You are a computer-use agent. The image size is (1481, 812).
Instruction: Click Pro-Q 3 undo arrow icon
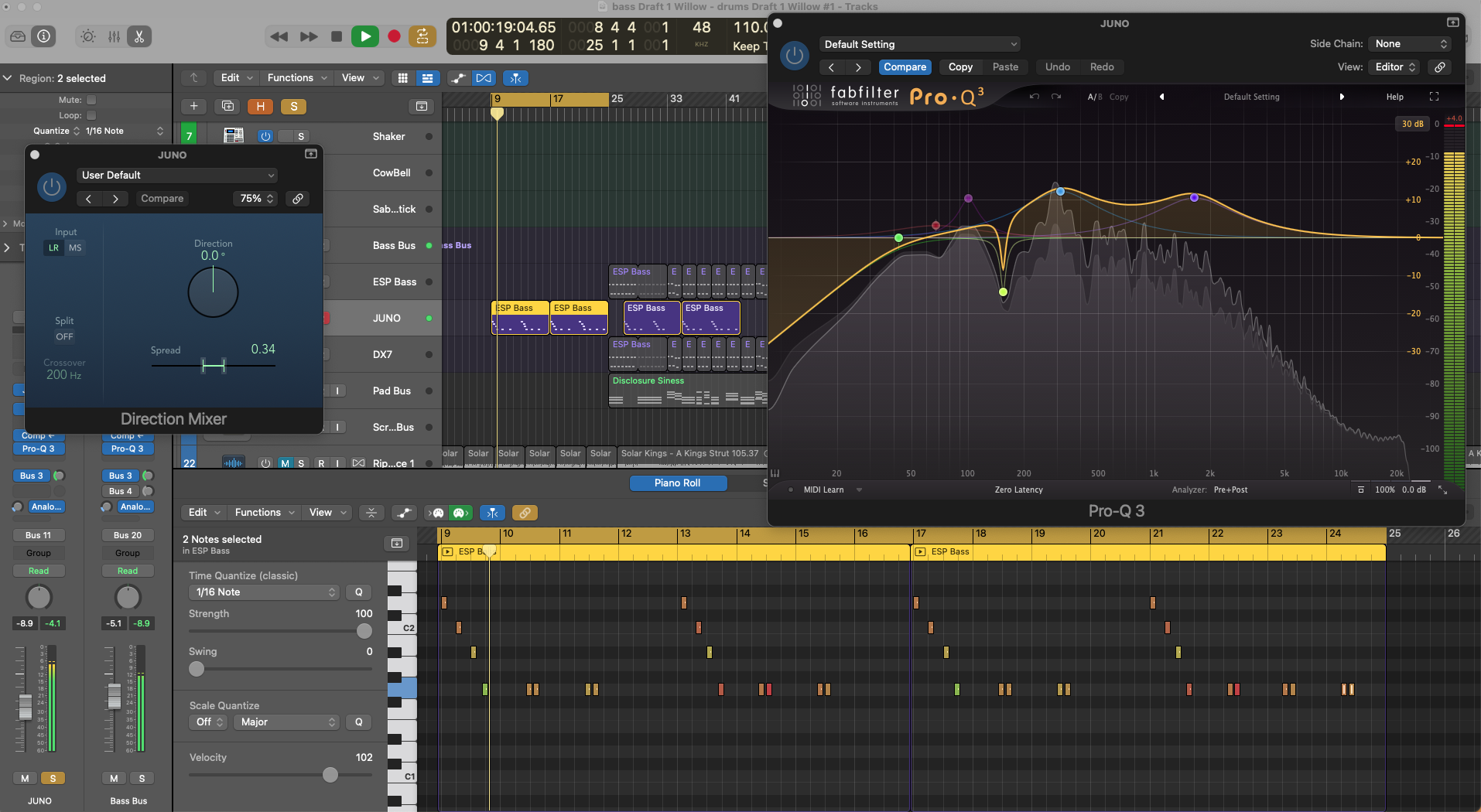(x=1034, y=97)
